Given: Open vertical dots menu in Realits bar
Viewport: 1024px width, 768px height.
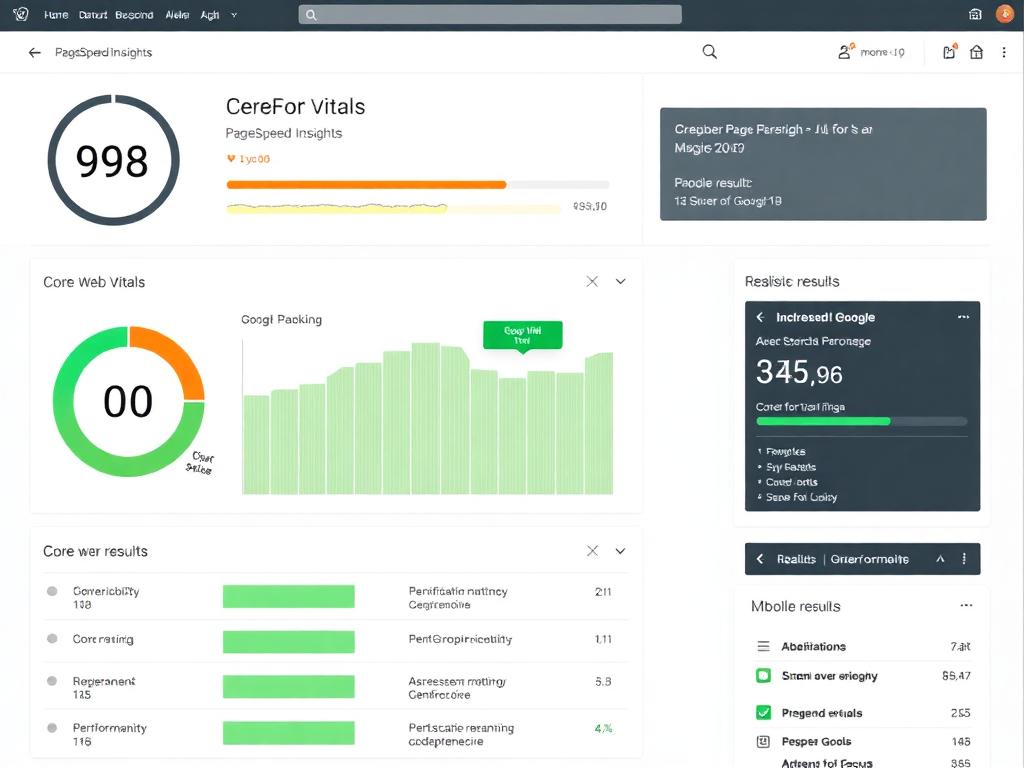Looking at the screenshot, I should (x=964, y=559).
